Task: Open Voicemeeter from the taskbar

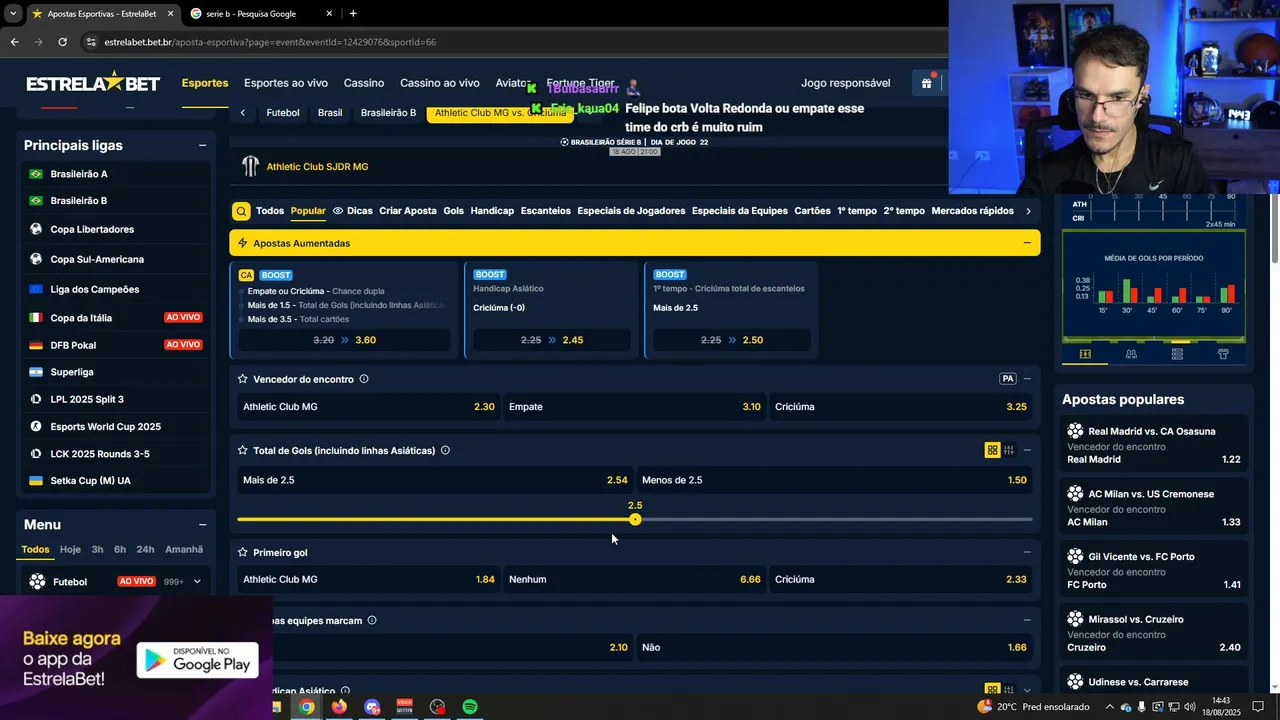Action: pyautogui.click(x=405, y=707)
